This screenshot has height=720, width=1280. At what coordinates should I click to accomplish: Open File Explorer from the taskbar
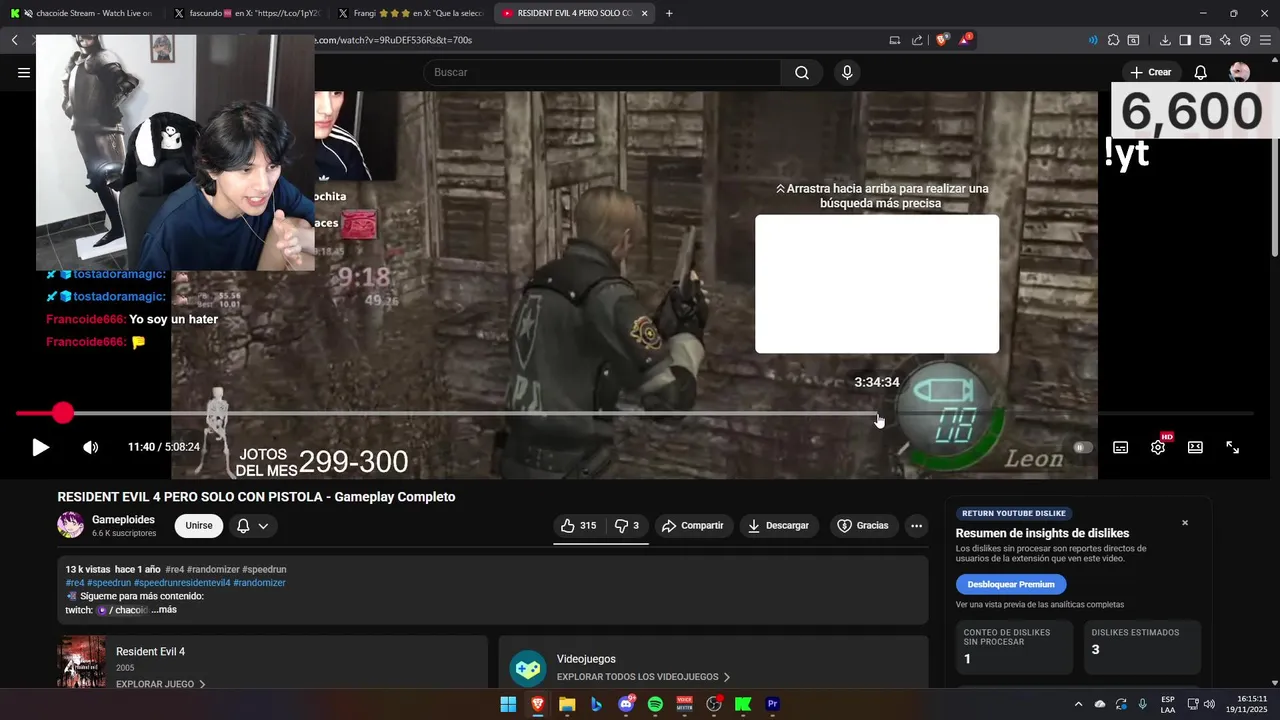[567, 704]
